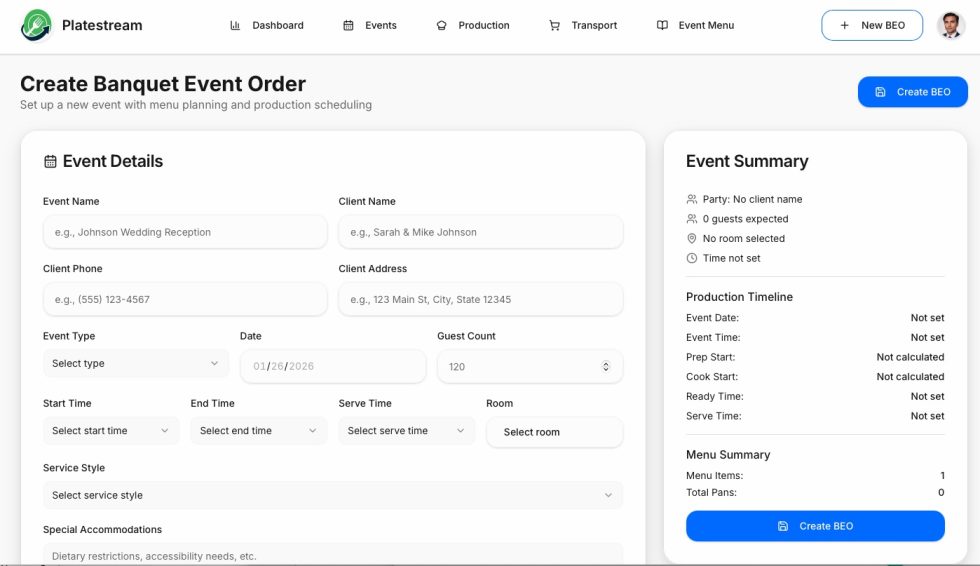Click the Guest Count stepper arrows
Viewport: 980px width, 566px height.
coord(606,367)
